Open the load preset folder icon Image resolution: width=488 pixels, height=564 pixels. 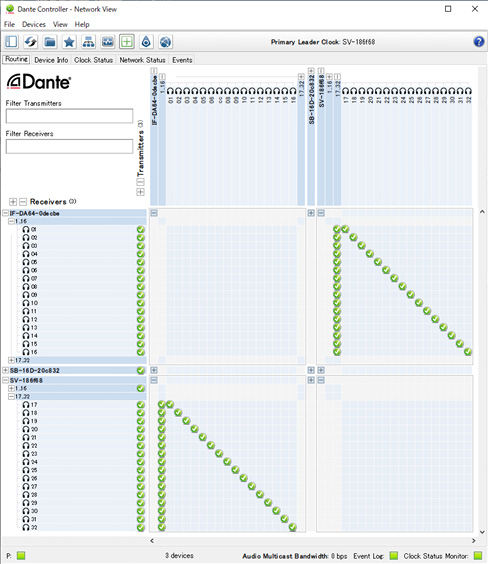(x=50, y=42)
